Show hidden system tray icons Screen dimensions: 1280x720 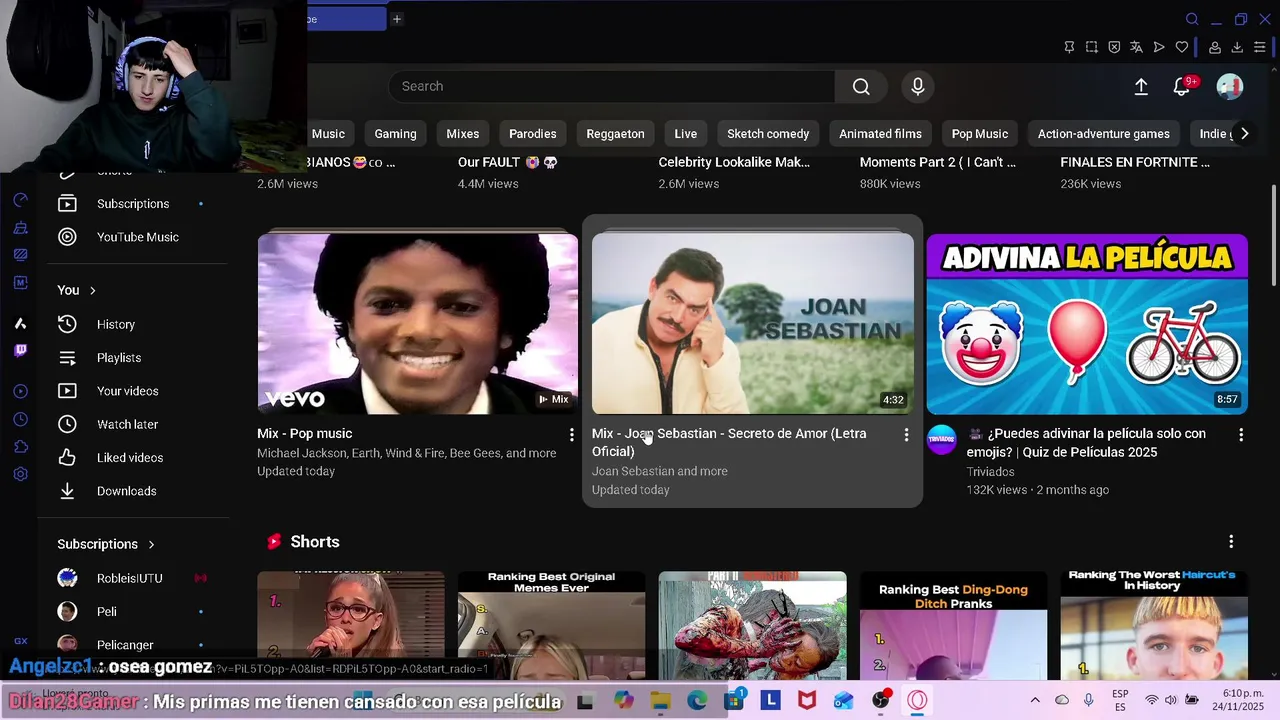click(1035, 700)
